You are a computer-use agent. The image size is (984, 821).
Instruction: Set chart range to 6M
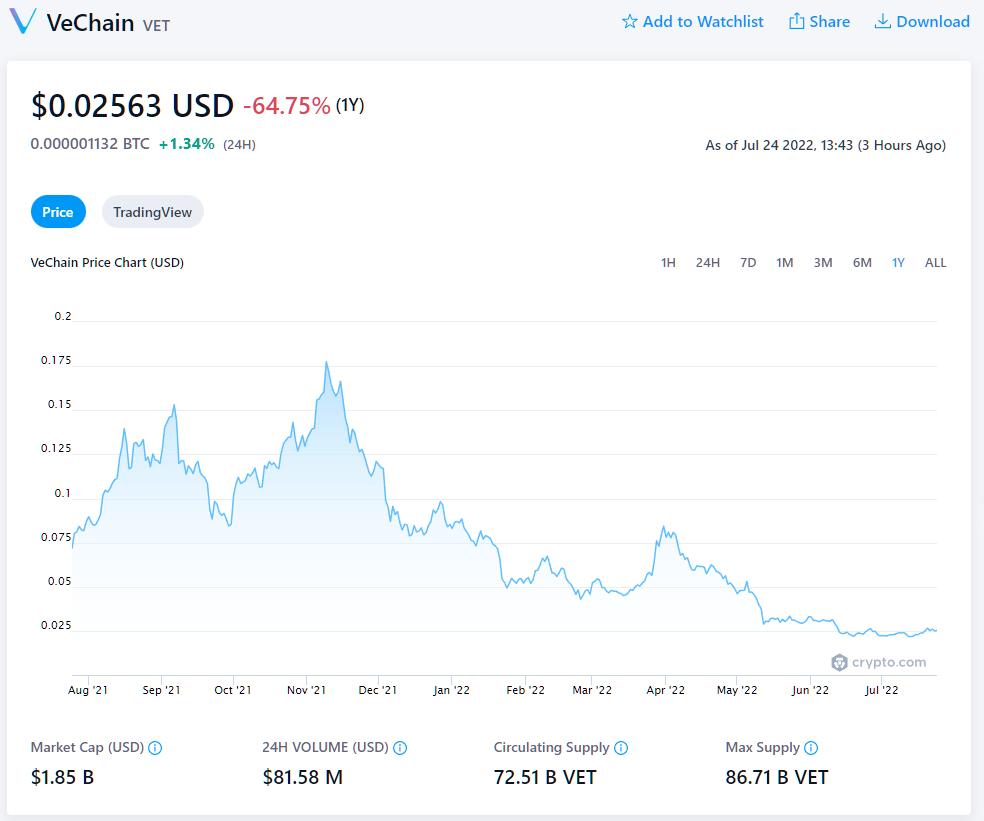click(x=861, y=263)
